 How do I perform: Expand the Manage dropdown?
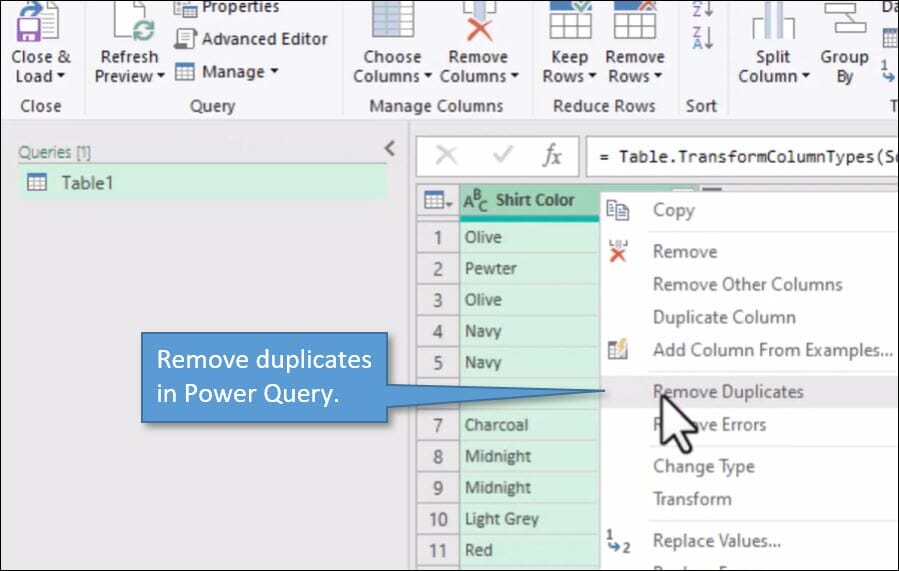point(228,72)
